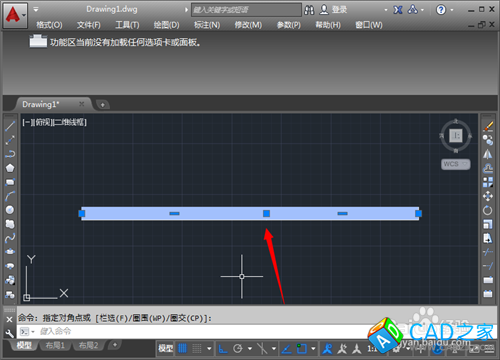The image size is (500, 360).
Task: Expand the command history dropdown in command line
Action: point(33,331)
